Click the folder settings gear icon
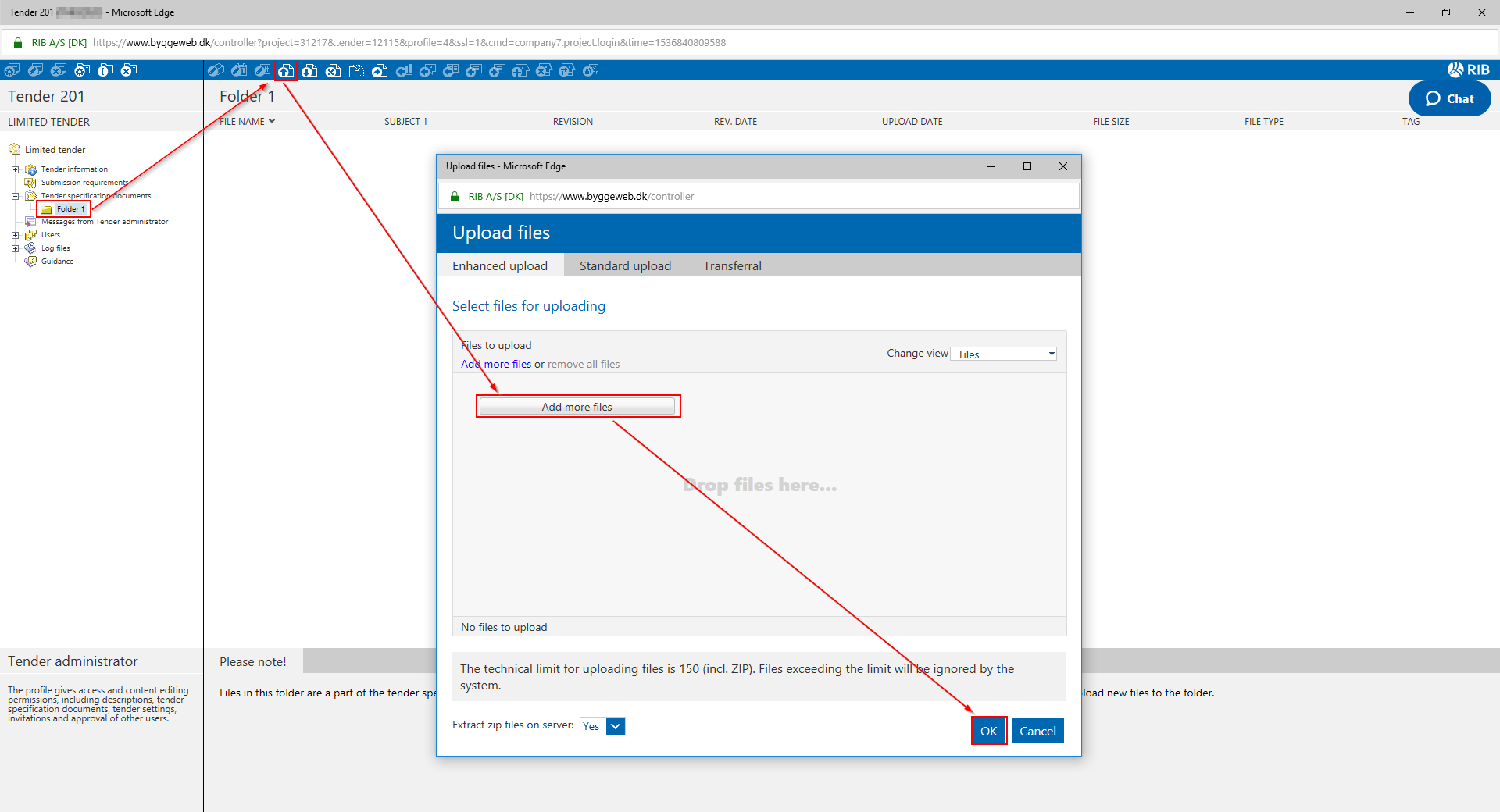This screenshot has height=812, width=1500. click(82, 70)
